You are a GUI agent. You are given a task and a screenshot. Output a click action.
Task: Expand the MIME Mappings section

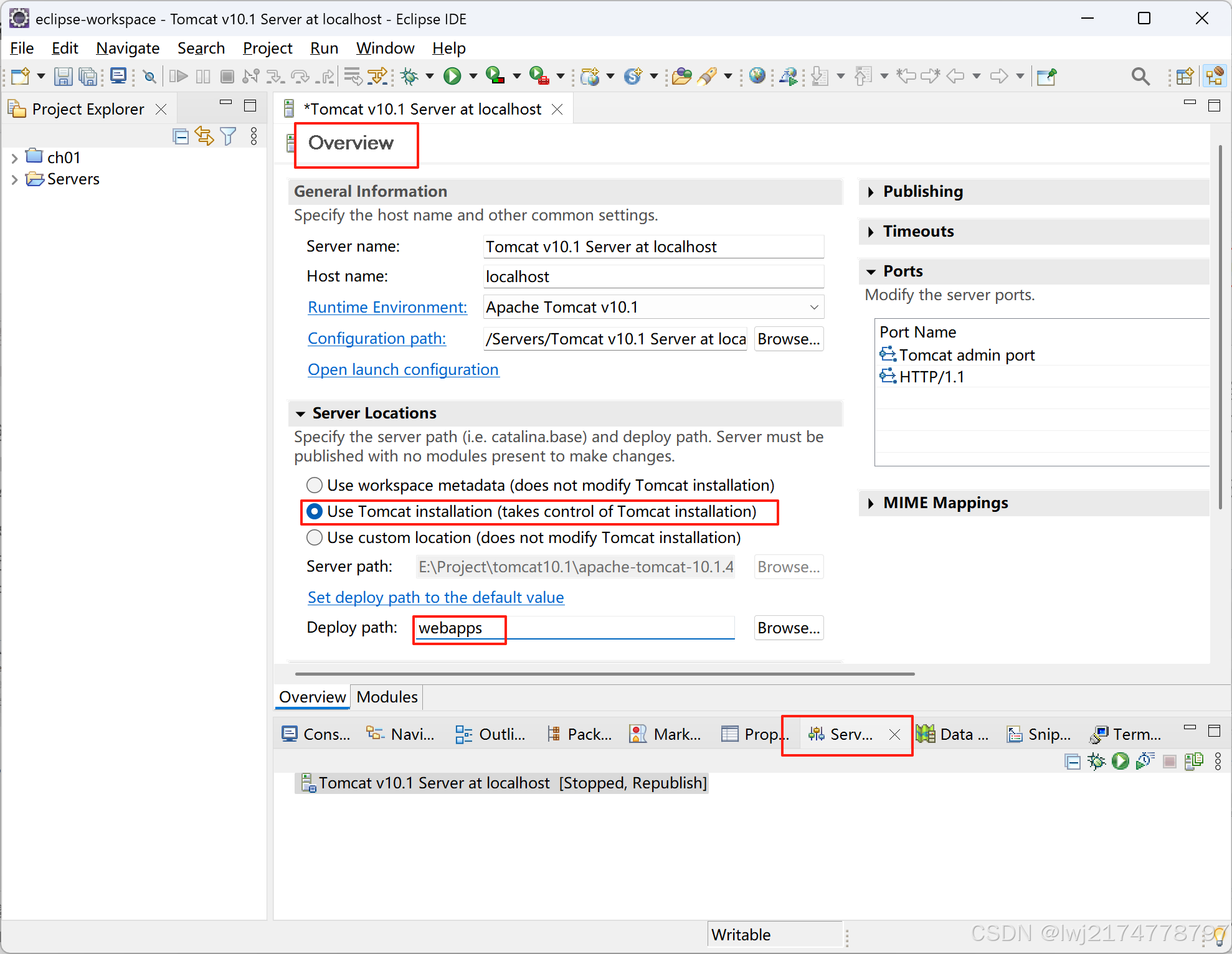871,503
